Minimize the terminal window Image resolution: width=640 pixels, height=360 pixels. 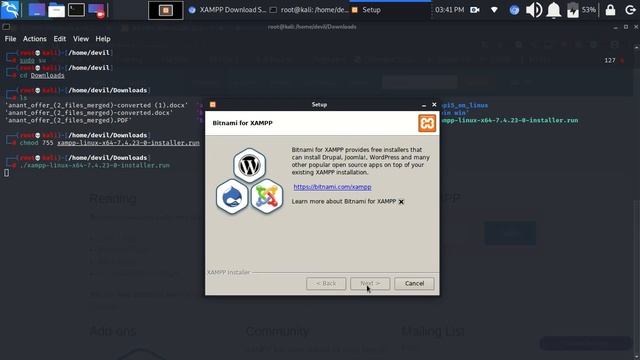click(615, 27)
